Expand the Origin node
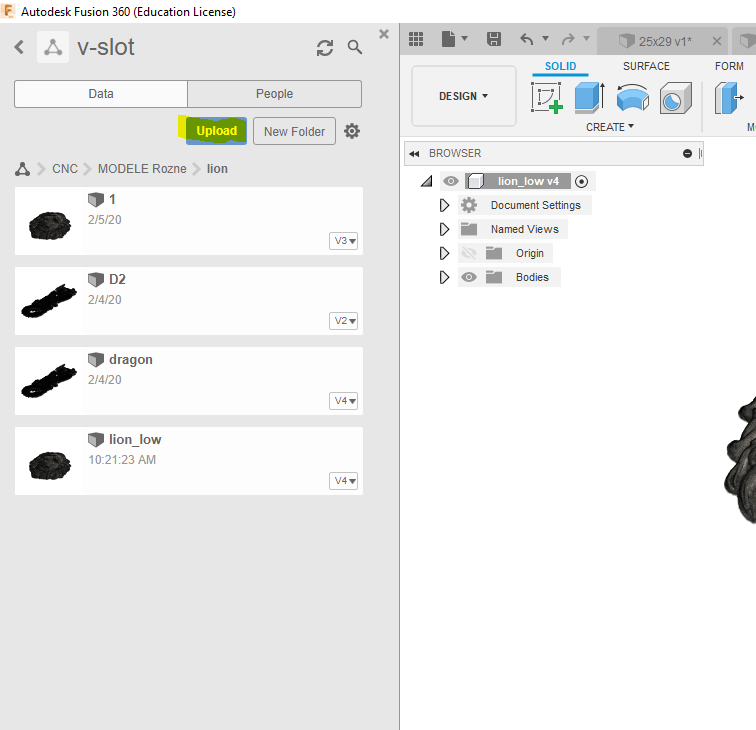Screen dimensions: 756x730 click(x=445, y=253)
